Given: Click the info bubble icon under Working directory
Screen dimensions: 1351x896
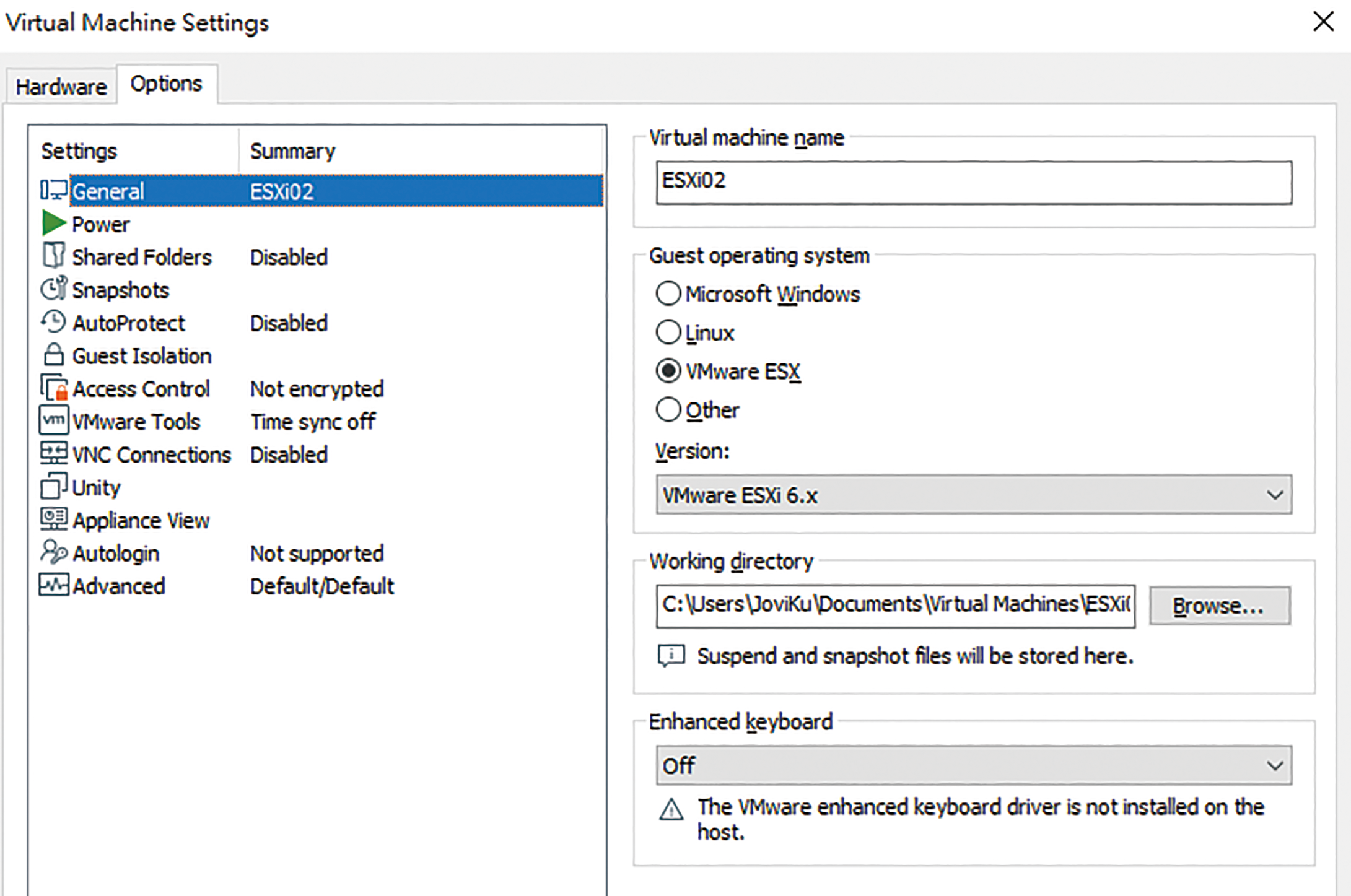Looking at the screenshot, I should coord(671,656).
